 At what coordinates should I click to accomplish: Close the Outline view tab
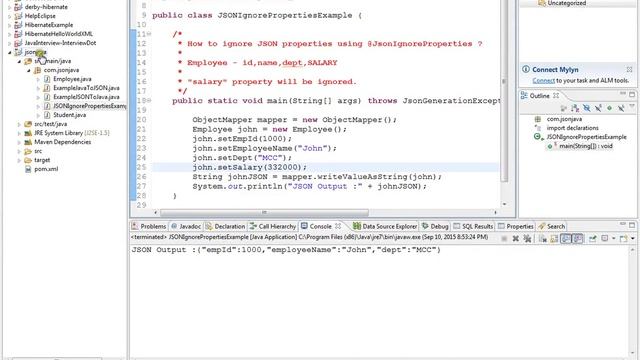[556, 96]
